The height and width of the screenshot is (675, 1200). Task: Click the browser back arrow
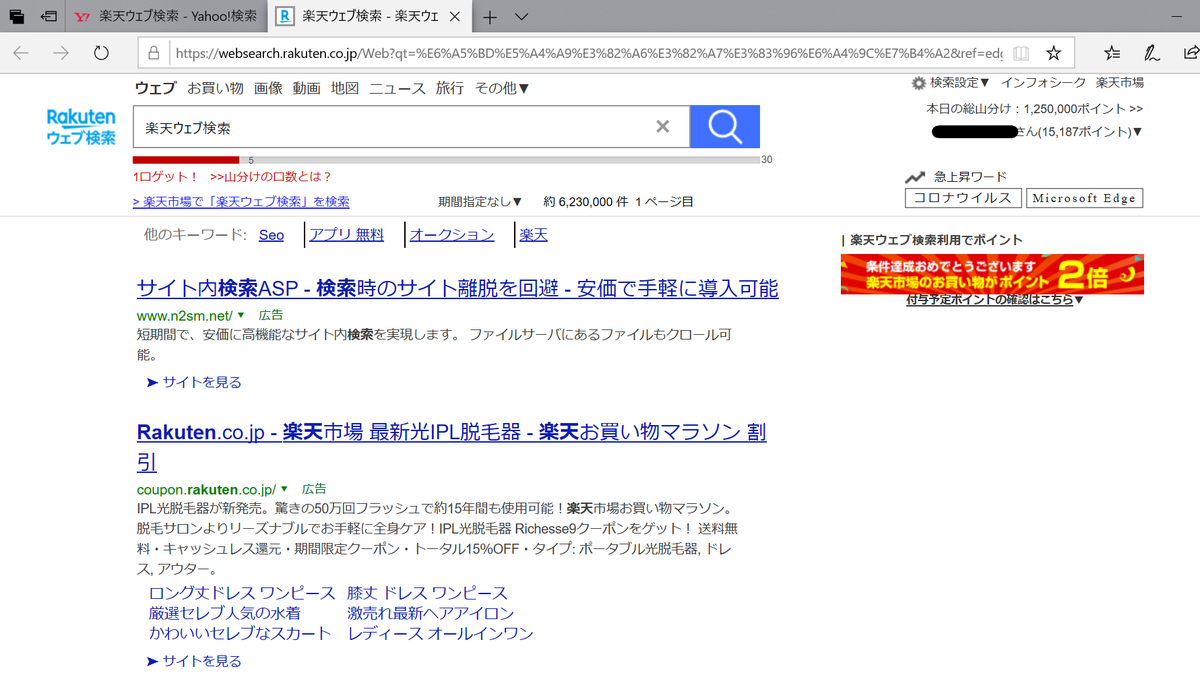click(x=21, y=53)
